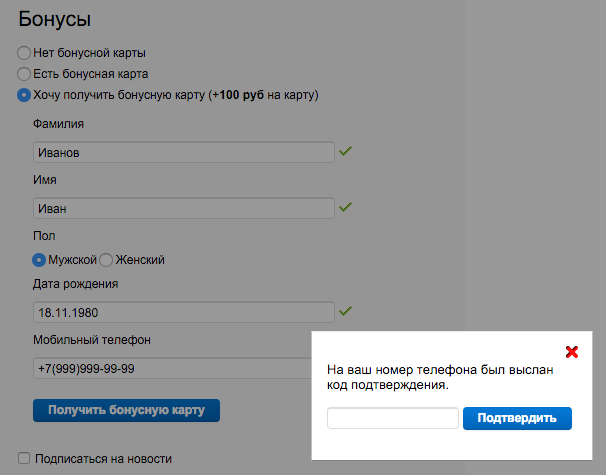The width and height of the screenshot is (606, 475).
Task: Click "Получить бонусную карту" button
Action: click(126, 410)
